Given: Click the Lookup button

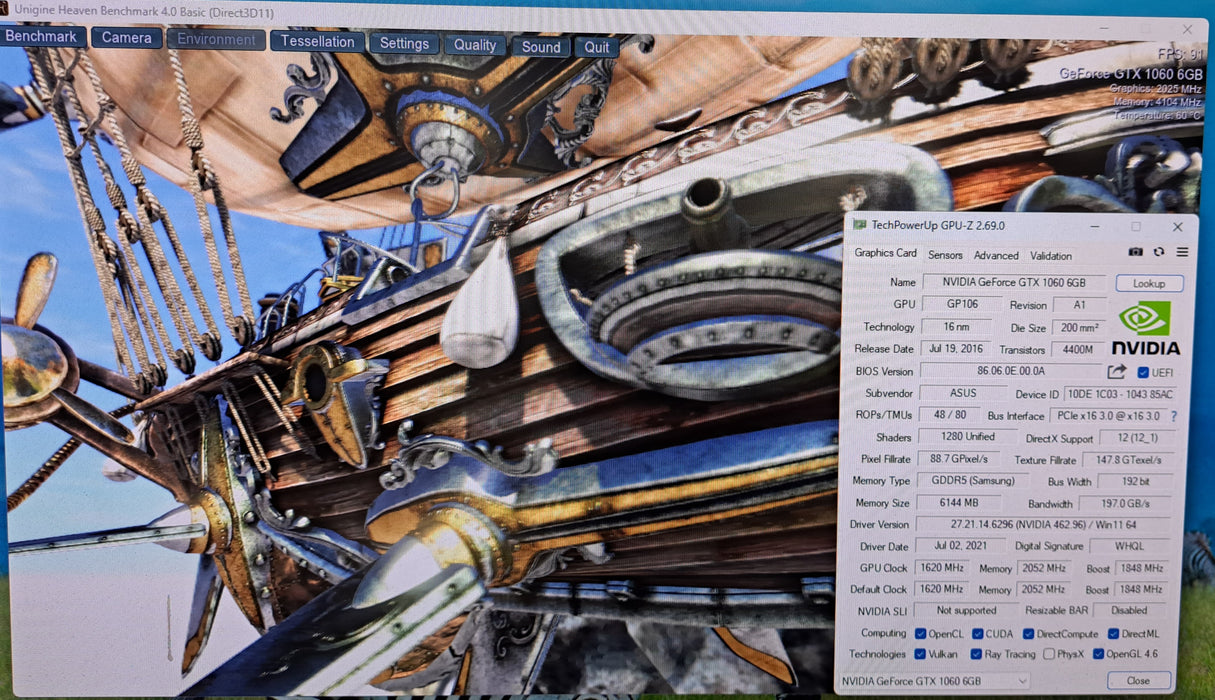Looking at the screenshot, I should [x=1149, y=284].
